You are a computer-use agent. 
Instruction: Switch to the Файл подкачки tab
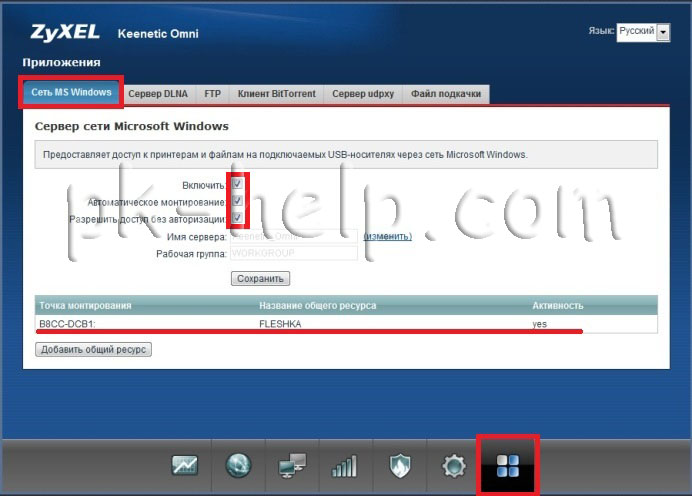[x=446, y=94]
